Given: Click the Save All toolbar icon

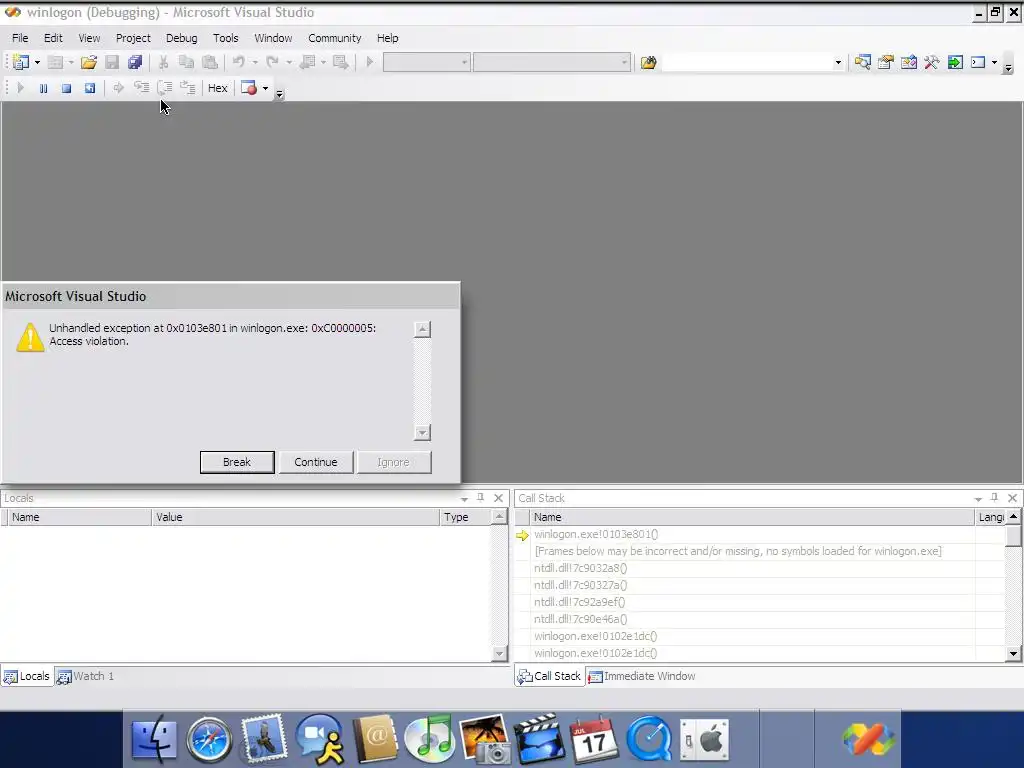Looking at the screenshot, I should tap(135, 62).
